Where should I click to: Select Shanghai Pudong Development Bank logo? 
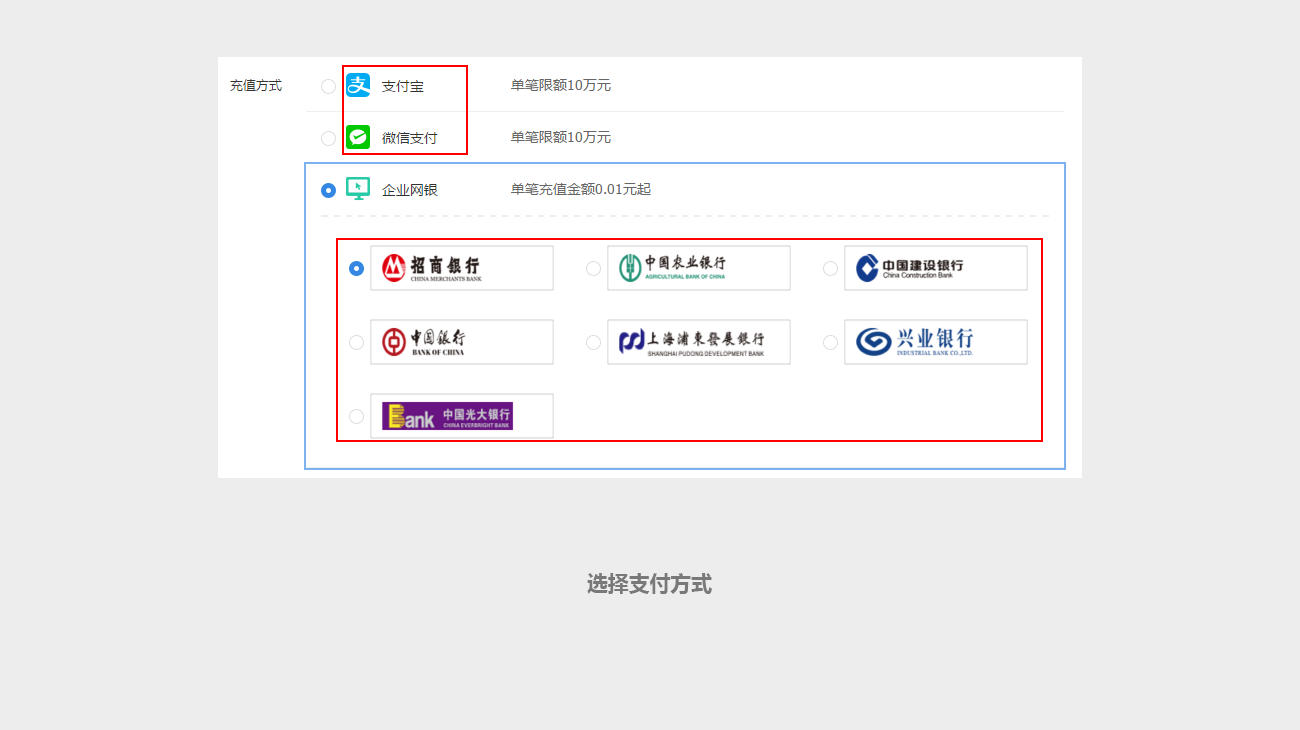(x=698, y=342)
